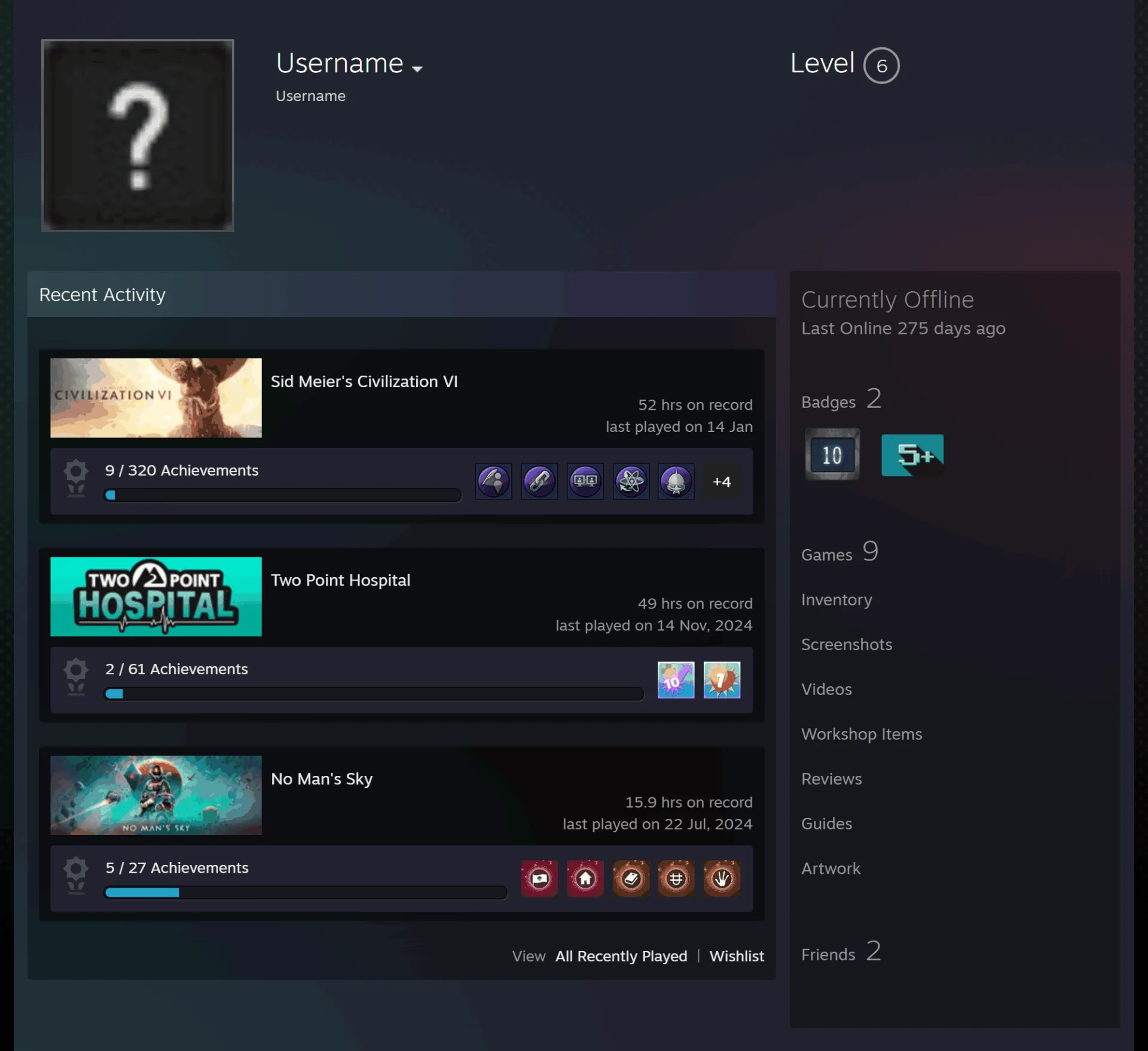This screenshot has width=1148, height=1051.
Task: Click the No Man's Sky achievements trophy icon
Action: click(x=76, y=876)
